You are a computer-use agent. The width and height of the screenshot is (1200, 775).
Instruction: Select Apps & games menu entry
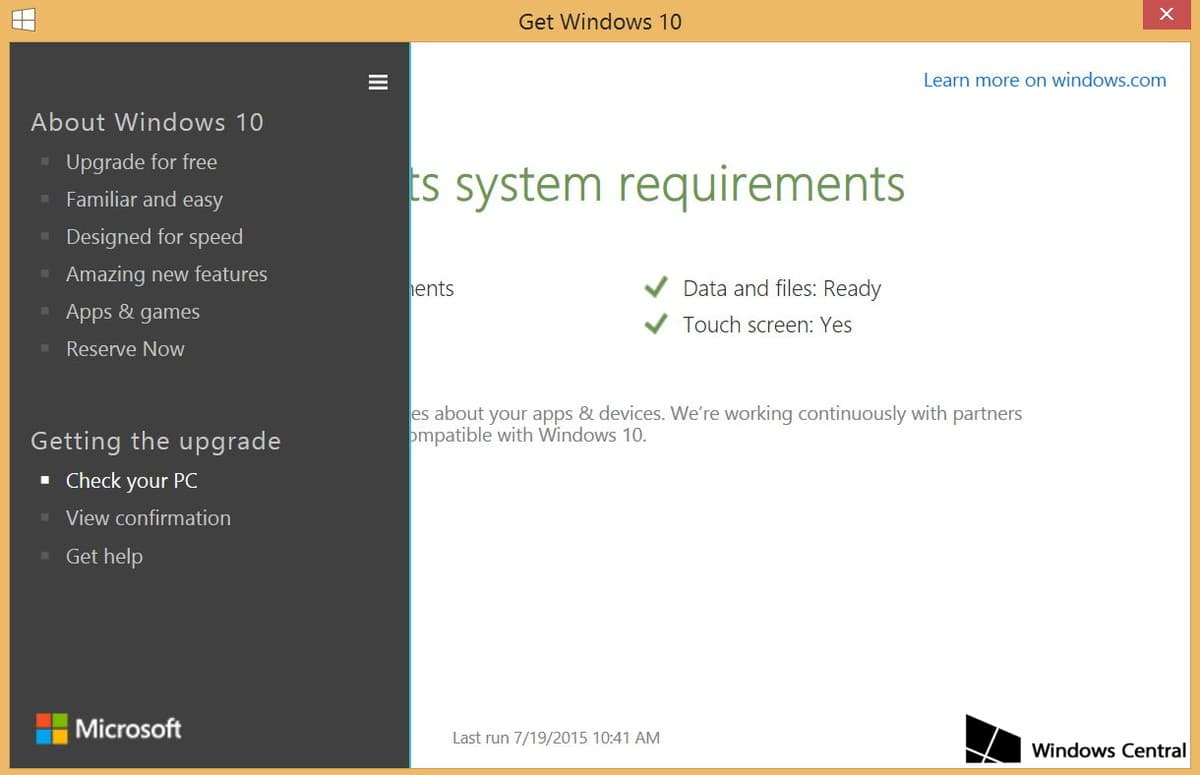coord(133,312)
